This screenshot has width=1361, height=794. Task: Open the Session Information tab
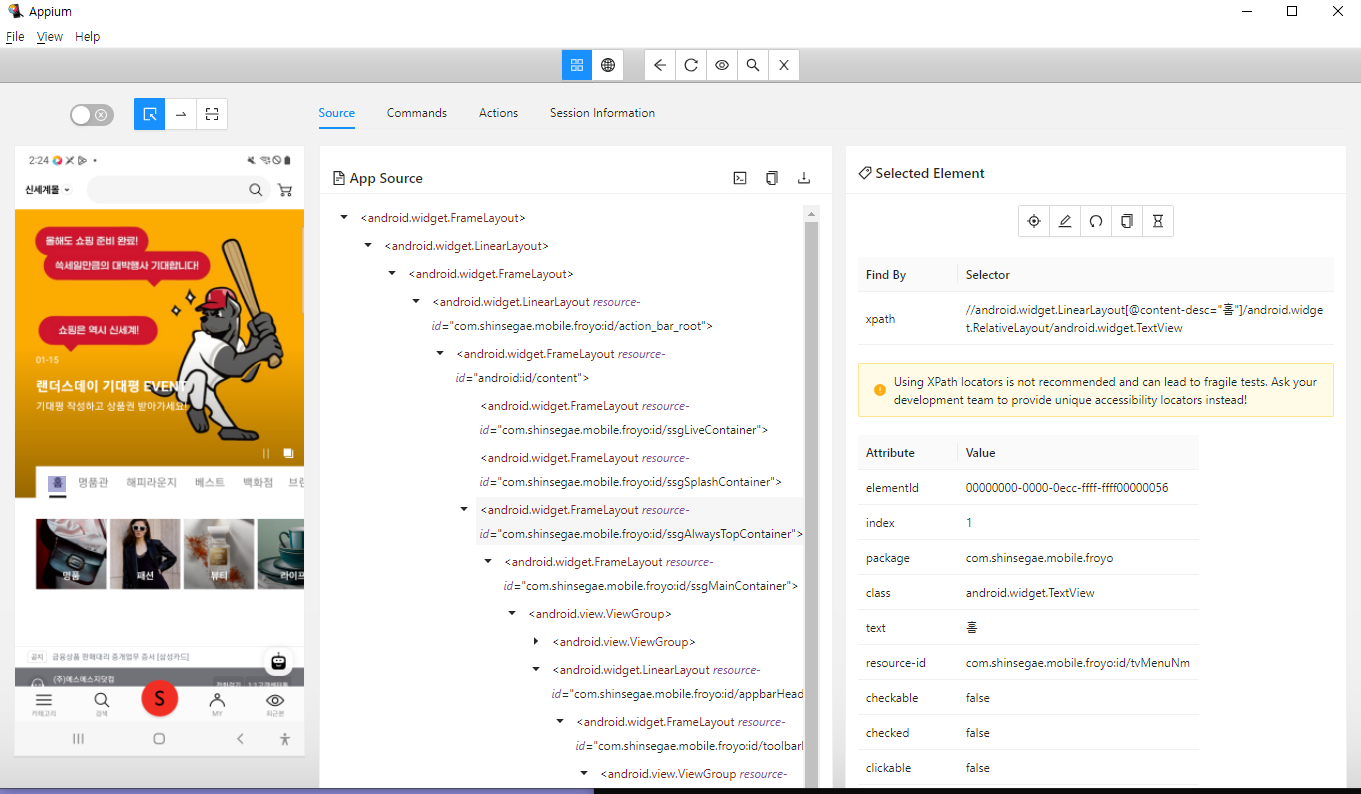pos(602,113)
